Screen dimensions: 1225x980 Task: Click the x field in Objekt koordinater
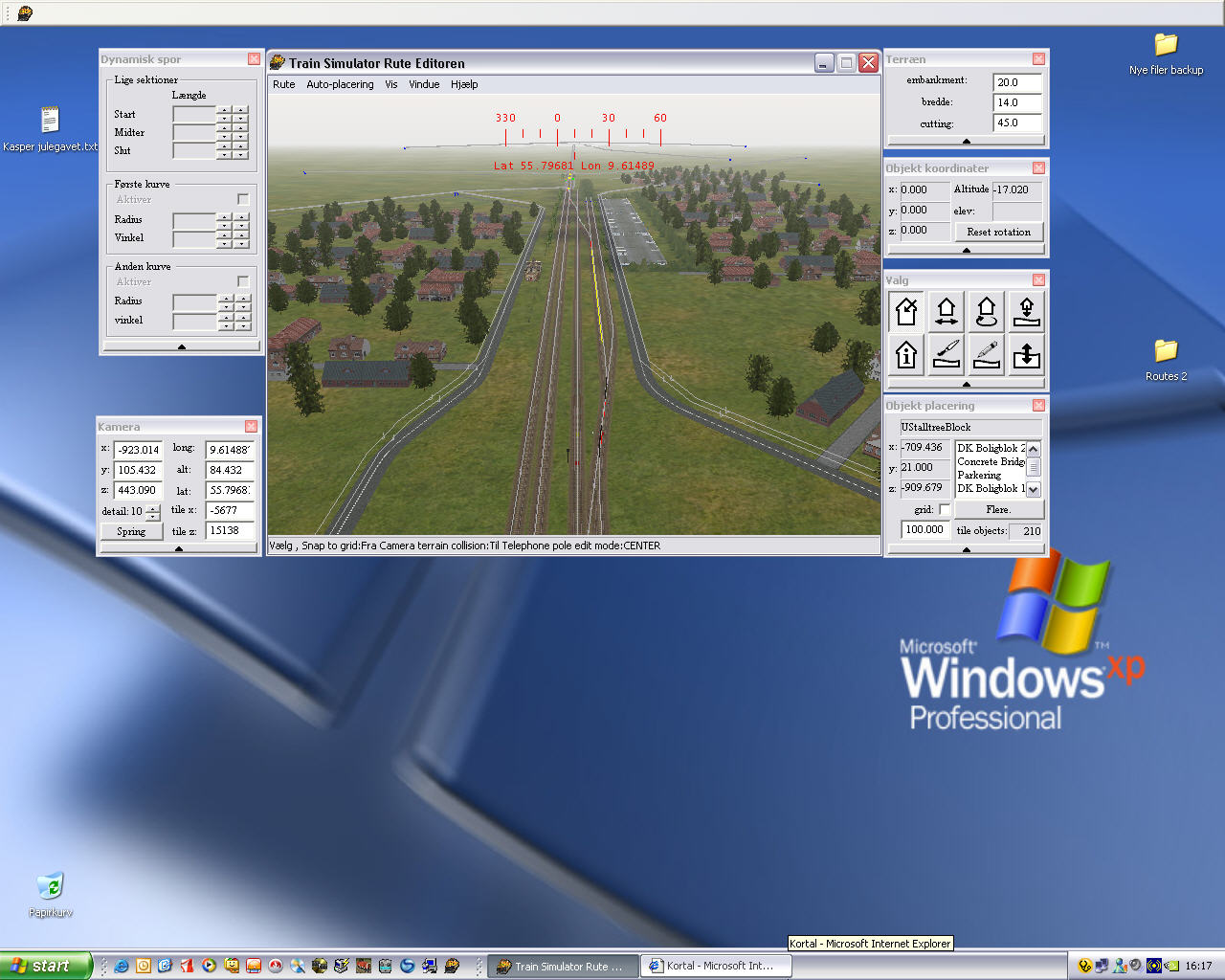click(924, 189)
